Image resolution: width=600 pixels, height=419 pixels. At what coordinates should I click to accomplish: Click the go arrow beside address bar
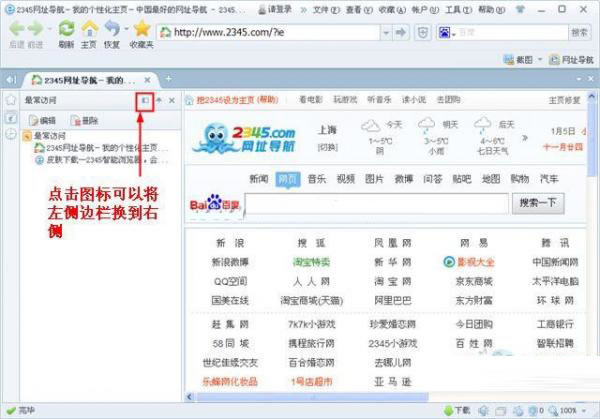tap(401, 33)
